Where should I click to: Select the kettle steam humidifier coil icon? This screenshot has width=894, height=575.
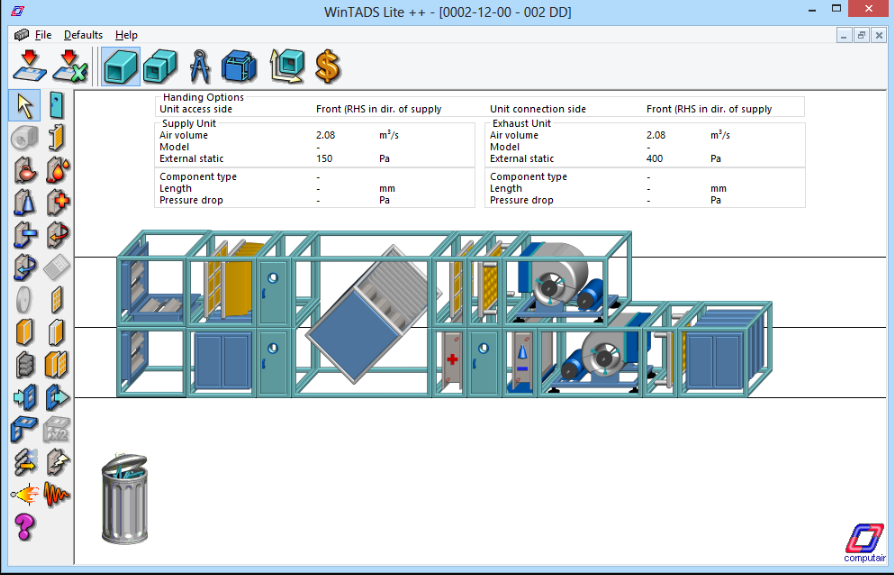(x=25, y=170)
